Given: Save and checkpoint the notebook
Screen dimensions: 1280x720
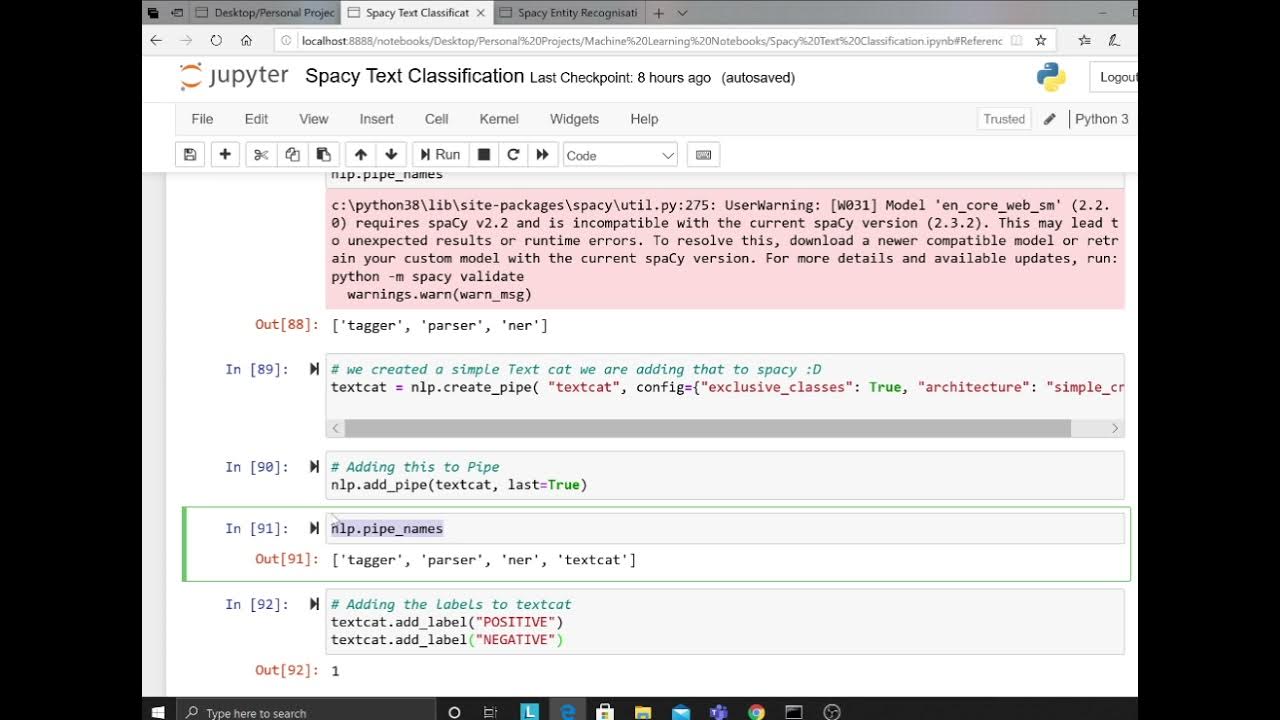Looking at the screenshot, I should pos(190,155).
